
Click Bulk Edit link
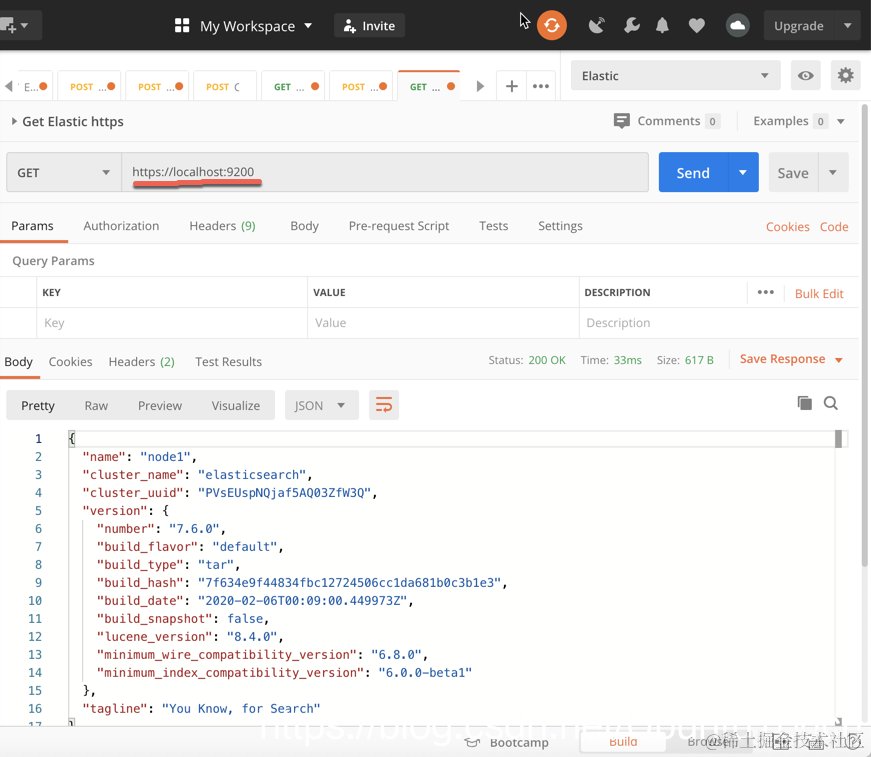tap(819, 293)
